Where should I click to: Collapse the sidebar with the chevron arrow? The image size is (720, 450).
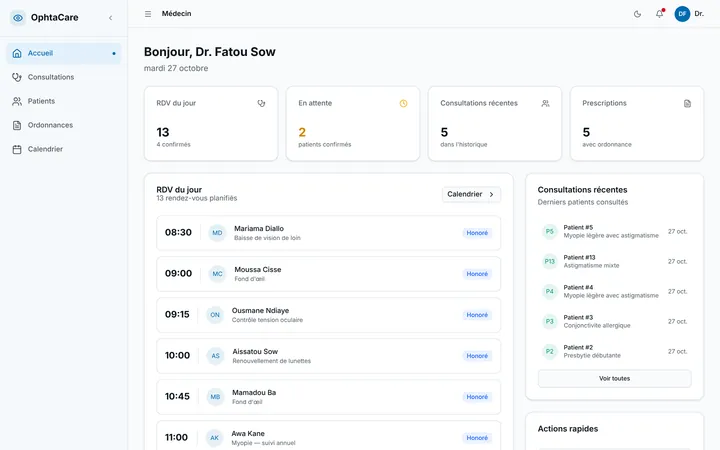[x=111, y=18]
